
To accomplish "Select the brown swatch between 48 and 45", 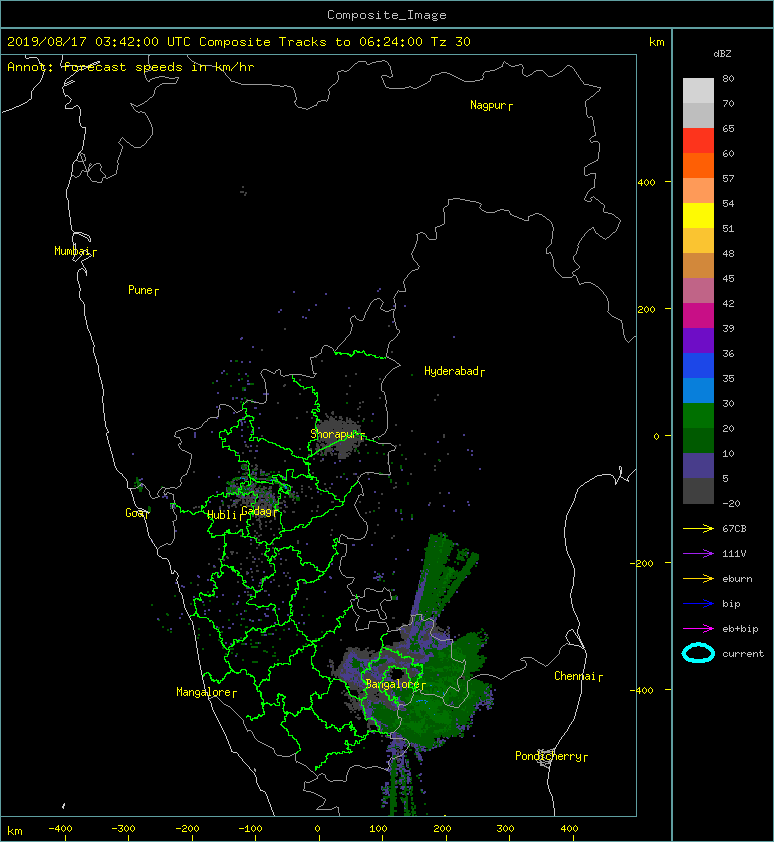I will [x=698, y=266].
